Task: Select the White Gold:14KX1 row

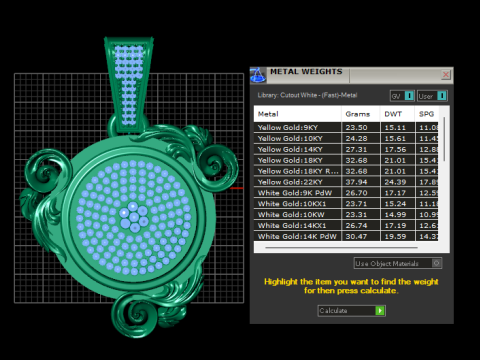Action: (346, 226)
